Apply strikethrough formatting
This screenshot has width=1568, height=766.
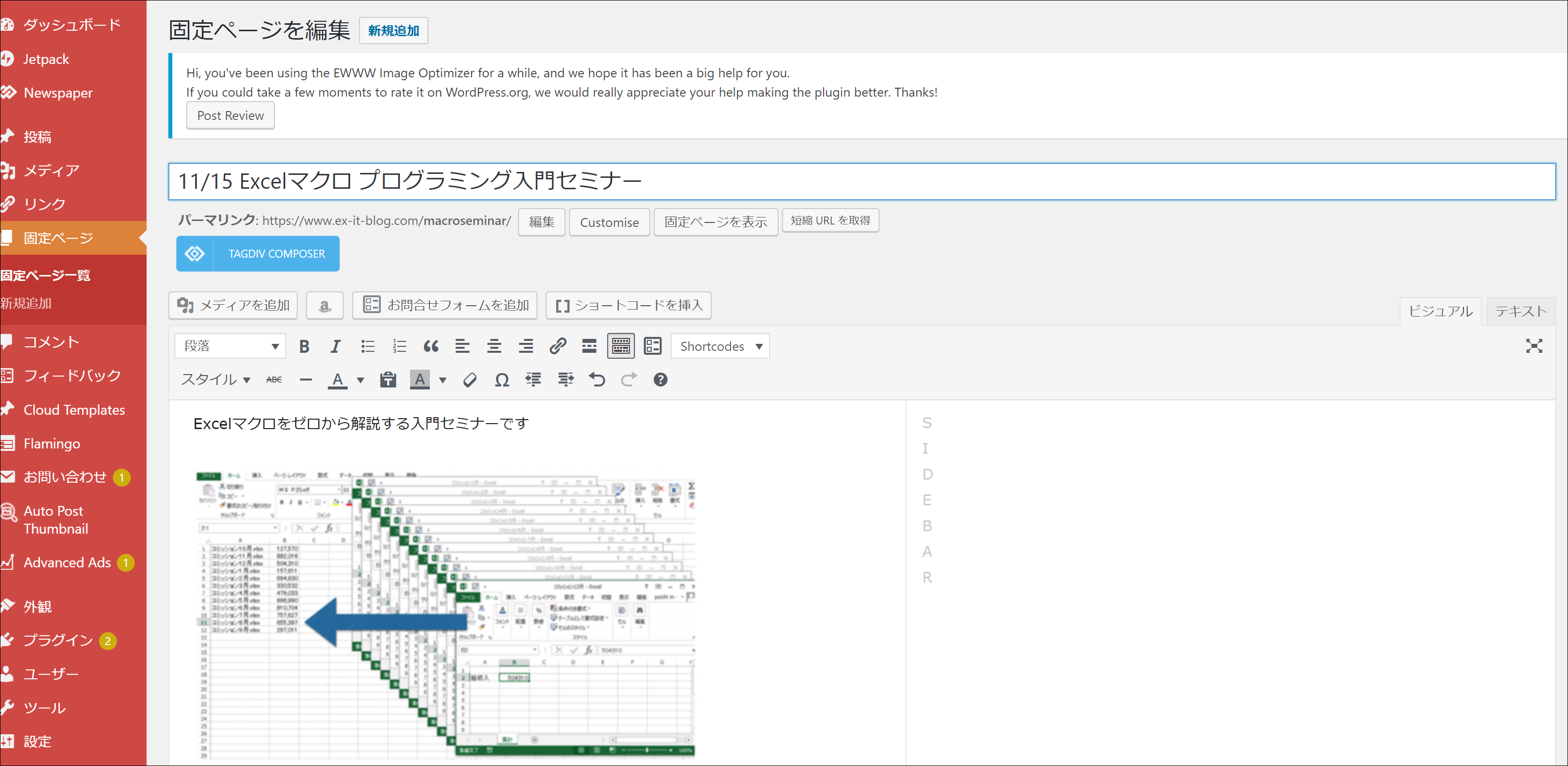[274, 380]
